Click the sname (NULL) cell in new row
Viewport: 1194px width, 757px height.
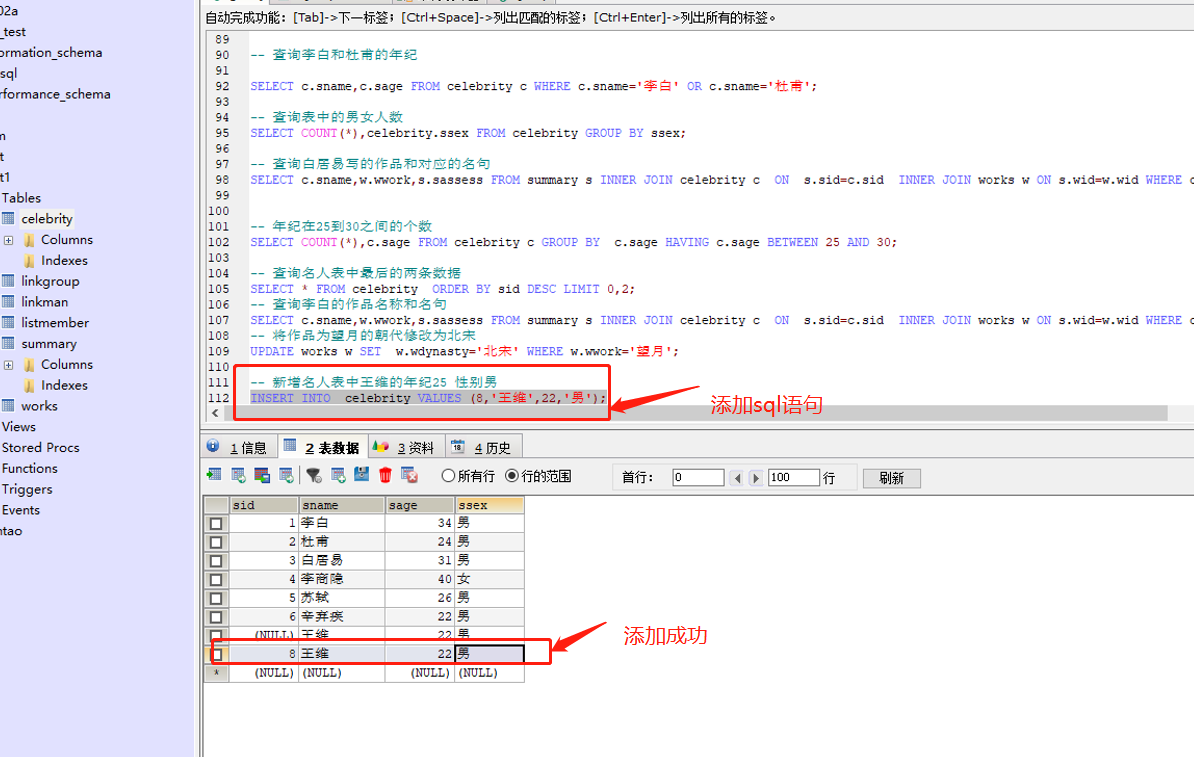(341, 673)
